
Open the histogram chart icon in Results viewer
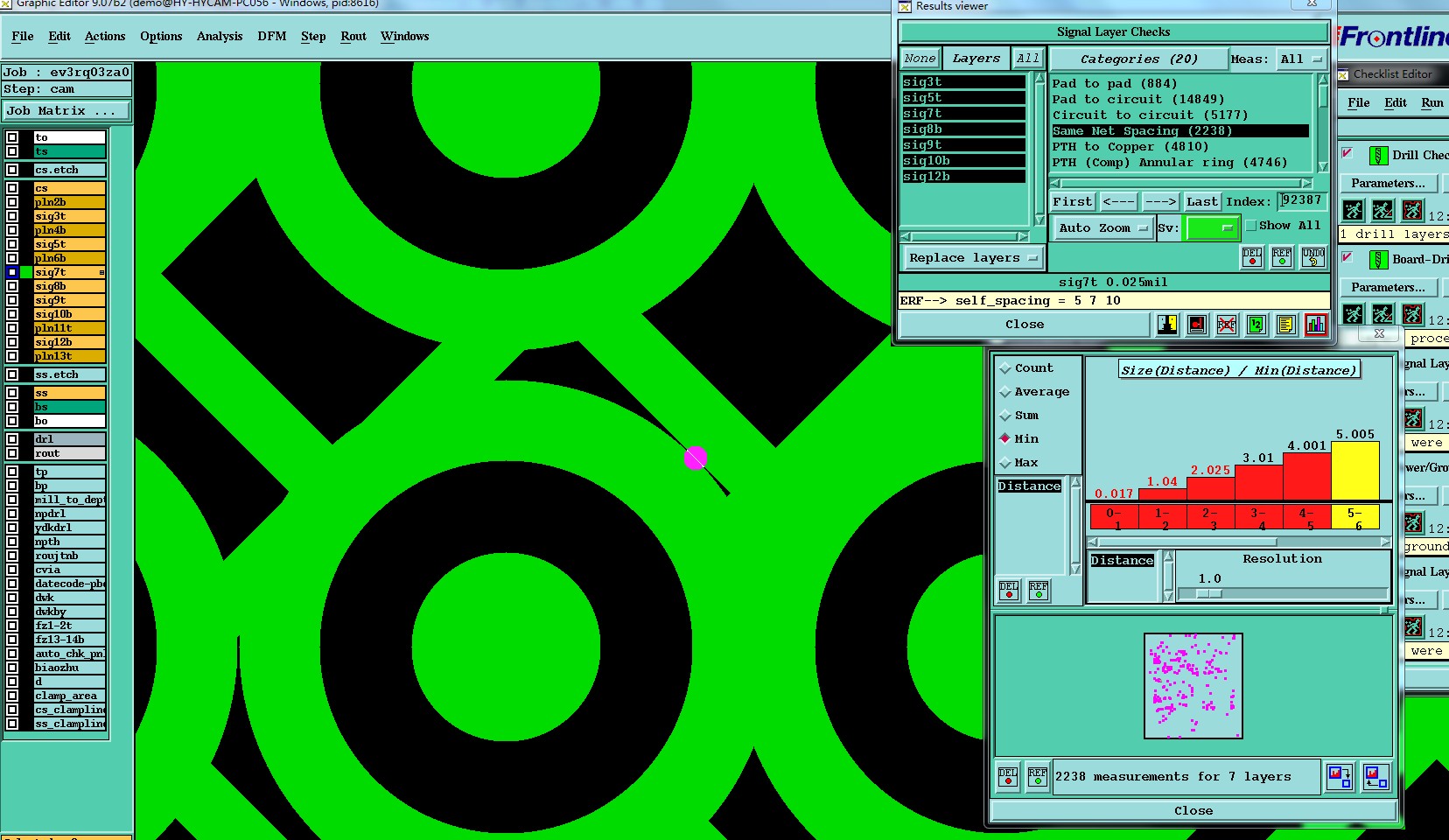point(1315,325)
